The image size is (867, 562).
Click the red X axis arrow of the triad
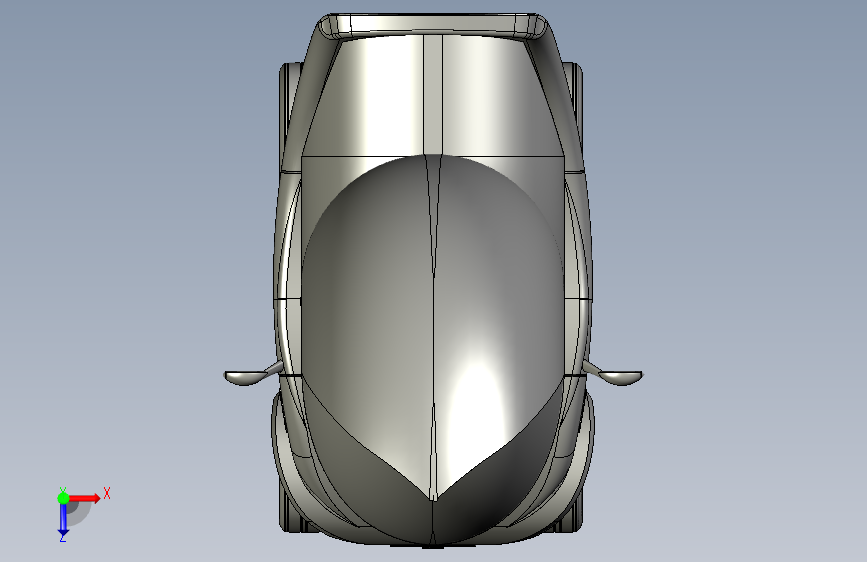click(86, 498)
